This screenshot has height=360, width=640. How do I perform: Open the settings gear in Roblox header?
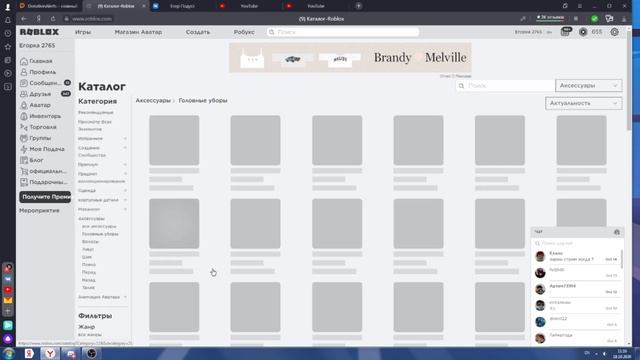(x=614, y=32)
